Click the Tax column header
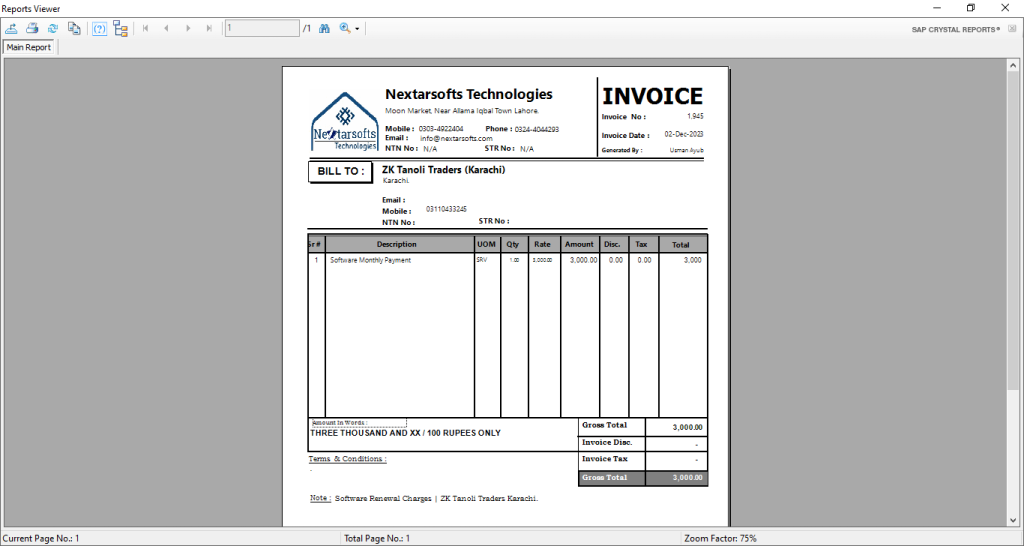The width and height of the screenshot is (1024, 546). [642, 244]
